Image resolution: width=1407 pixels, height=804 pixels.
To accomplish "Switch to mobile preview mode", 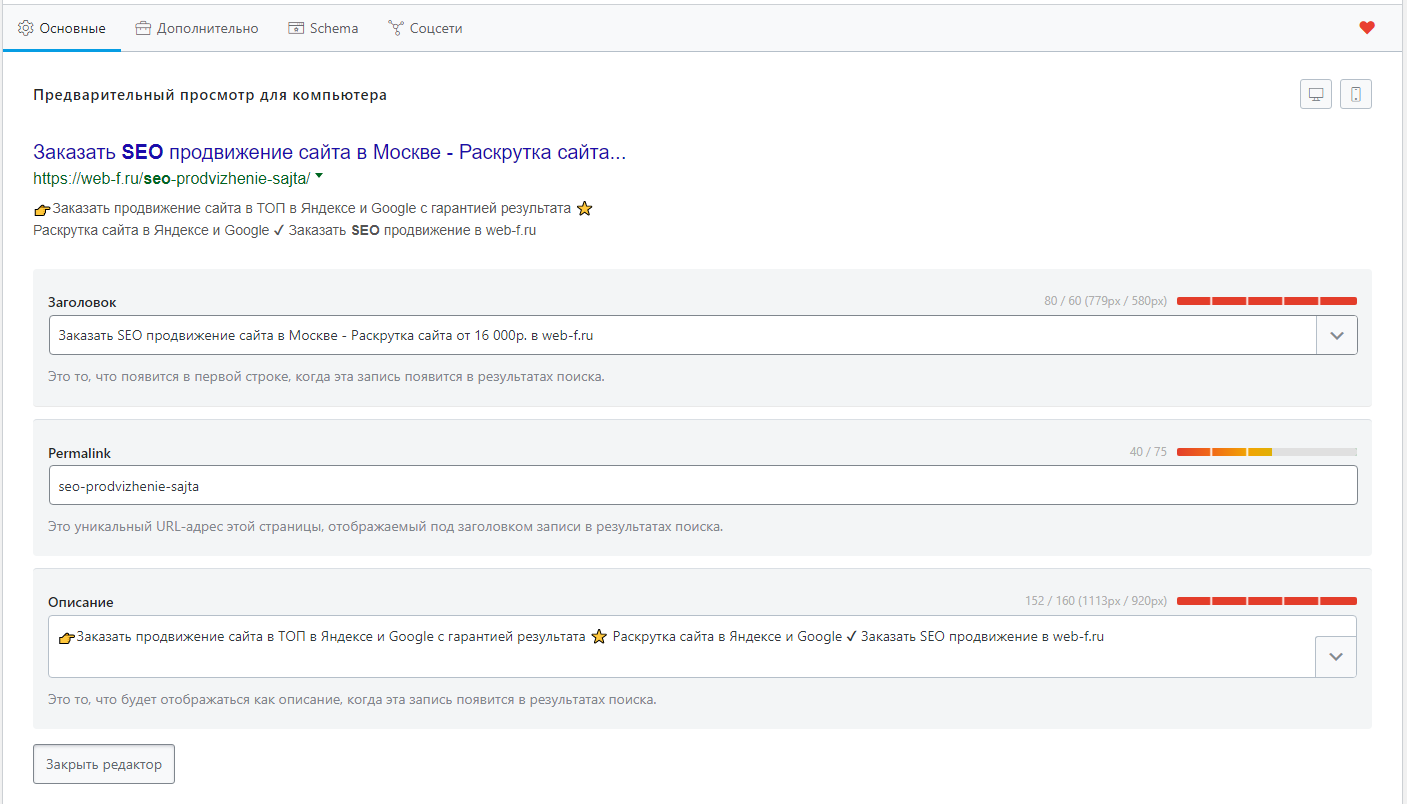I will [1356, 94].
